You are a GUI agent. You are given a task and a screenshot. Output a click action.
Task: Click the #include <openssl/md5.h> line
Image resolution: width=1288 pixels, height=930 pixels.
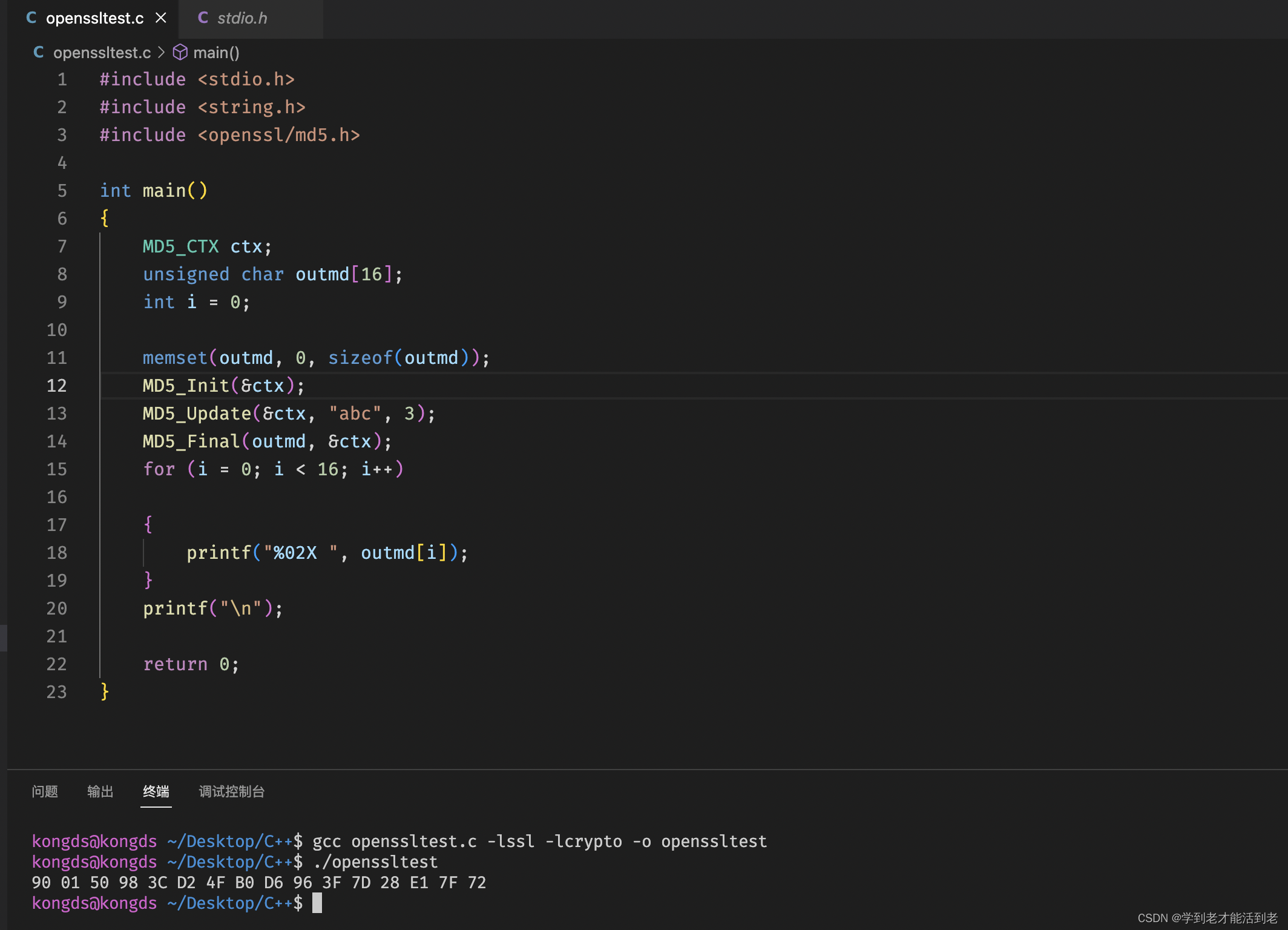click(230, 135)
